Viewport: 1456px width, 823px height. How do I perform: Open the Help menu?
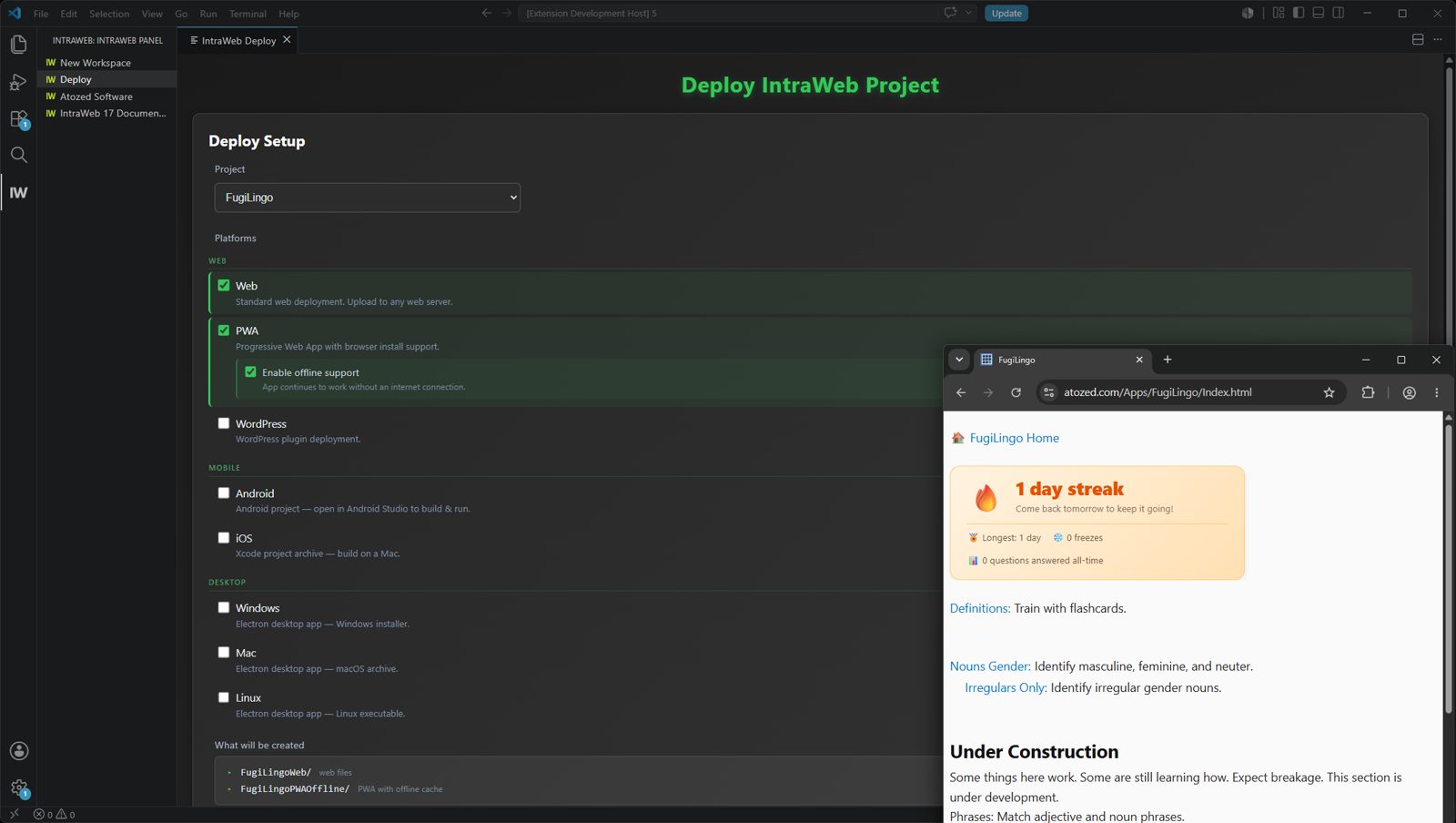coord(288,14)
